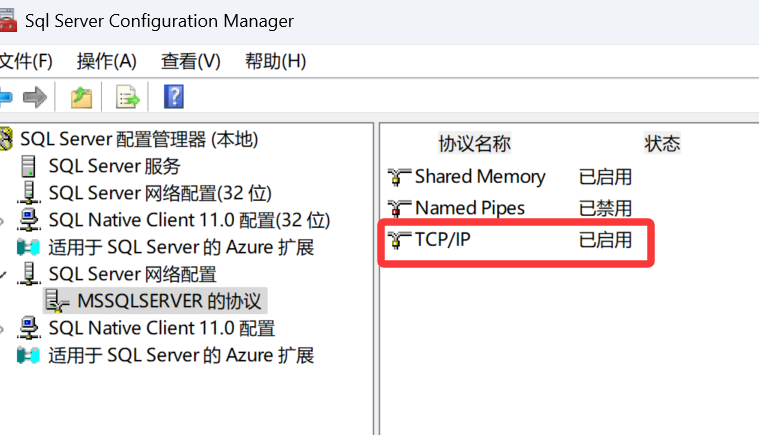Open the 文件(F) menu
The width and height of the screenshot is (759, 435).
tap(26, 61)
